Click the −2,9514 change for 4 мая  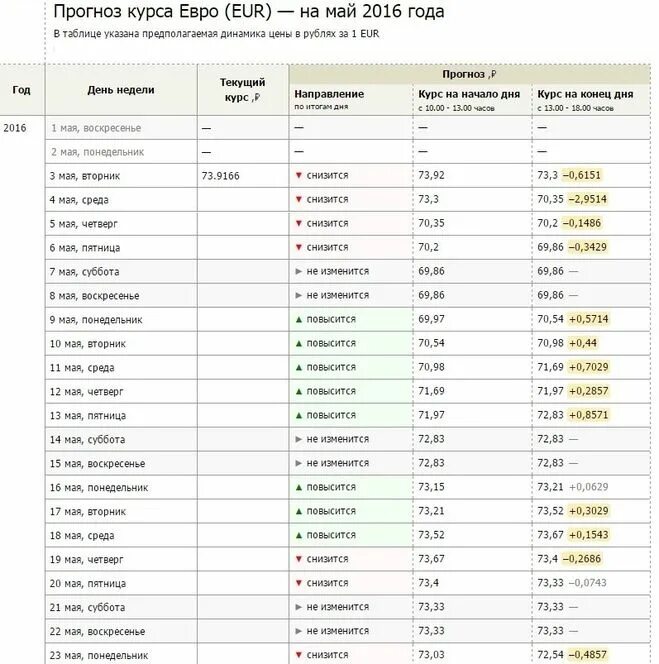587,199
